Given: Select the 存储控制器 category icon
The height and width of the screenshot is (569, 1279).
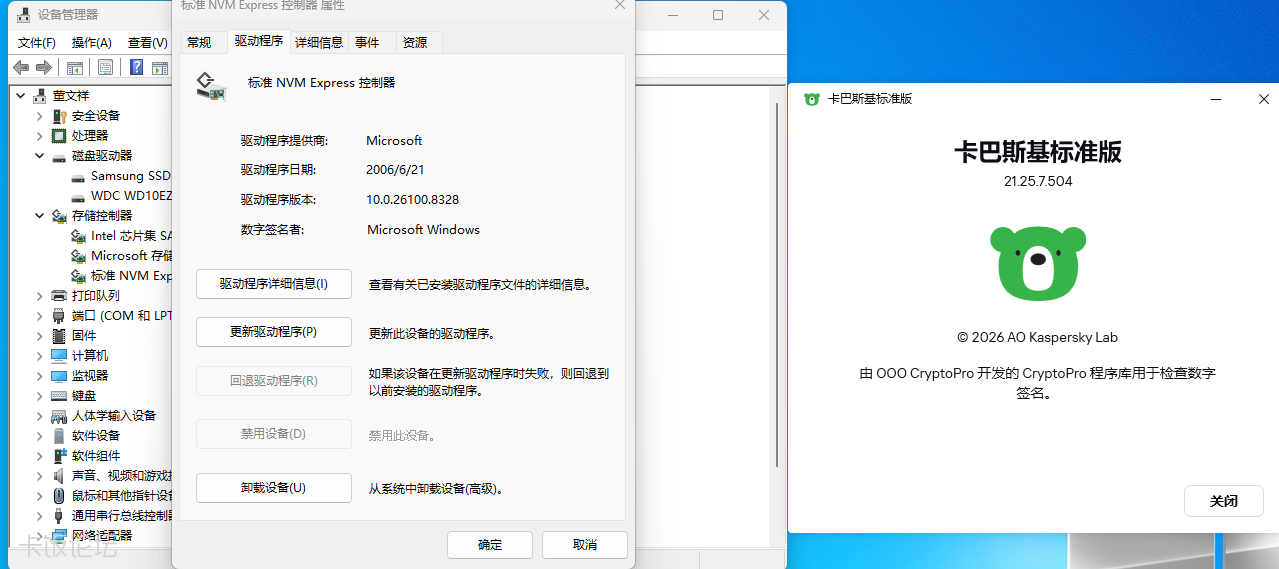Looking at the screenshot, I should [x=59, y=215].
